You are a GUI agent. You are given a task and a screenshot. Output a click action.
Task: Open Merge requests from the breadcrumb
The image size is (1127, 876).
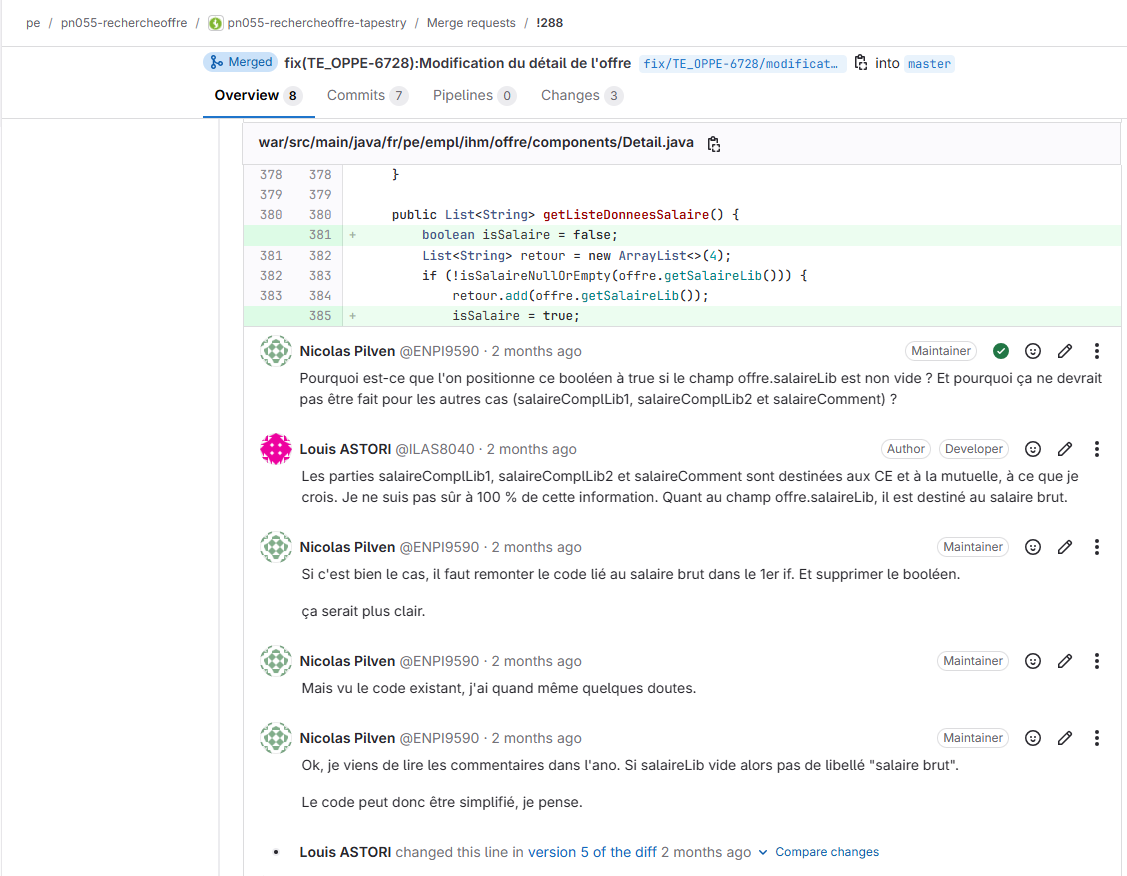[x=470, y=22]
